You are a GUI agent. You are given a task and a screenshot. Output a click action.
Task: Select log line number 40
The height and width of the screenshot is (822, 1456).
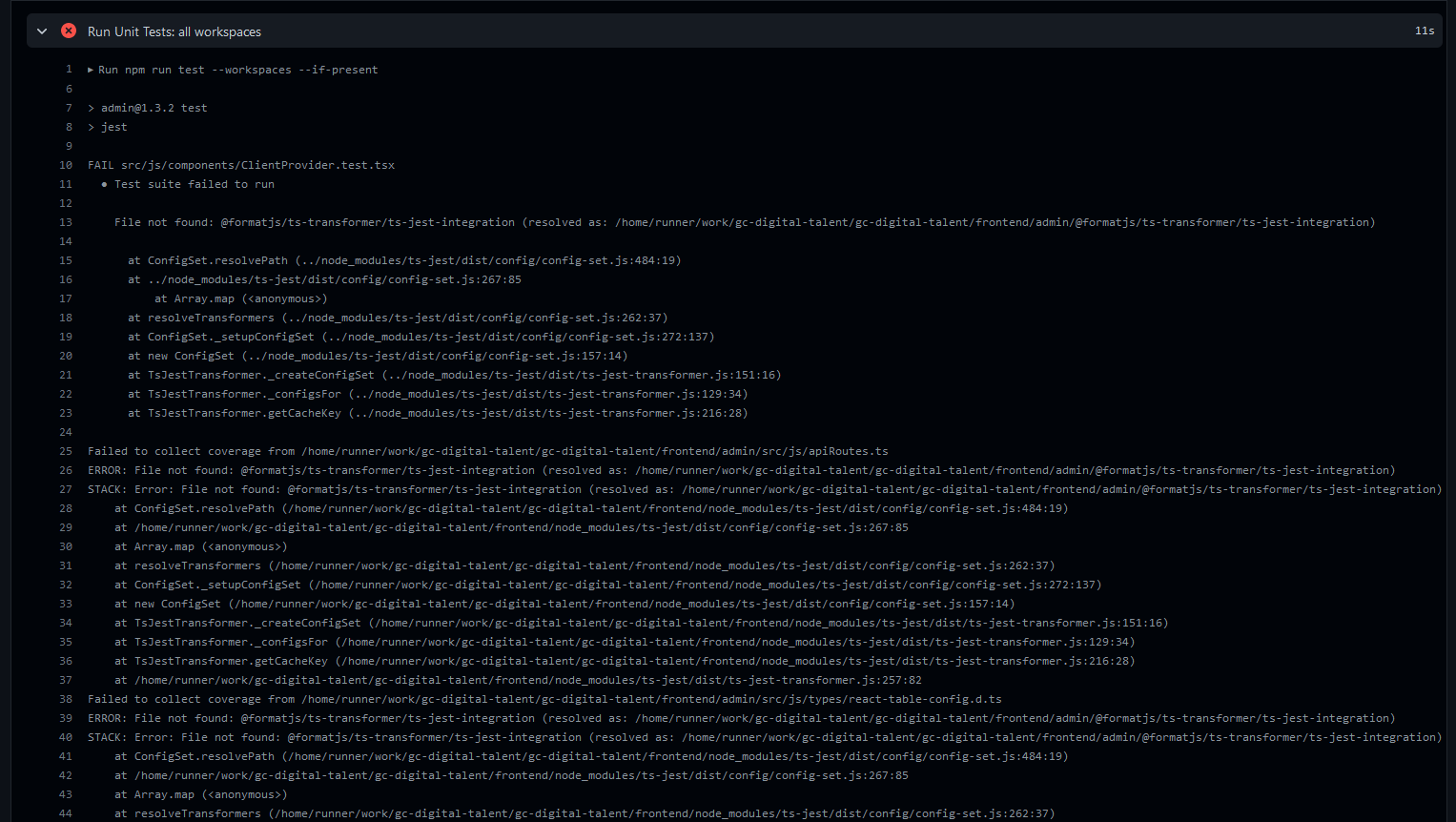pos(66,737)
